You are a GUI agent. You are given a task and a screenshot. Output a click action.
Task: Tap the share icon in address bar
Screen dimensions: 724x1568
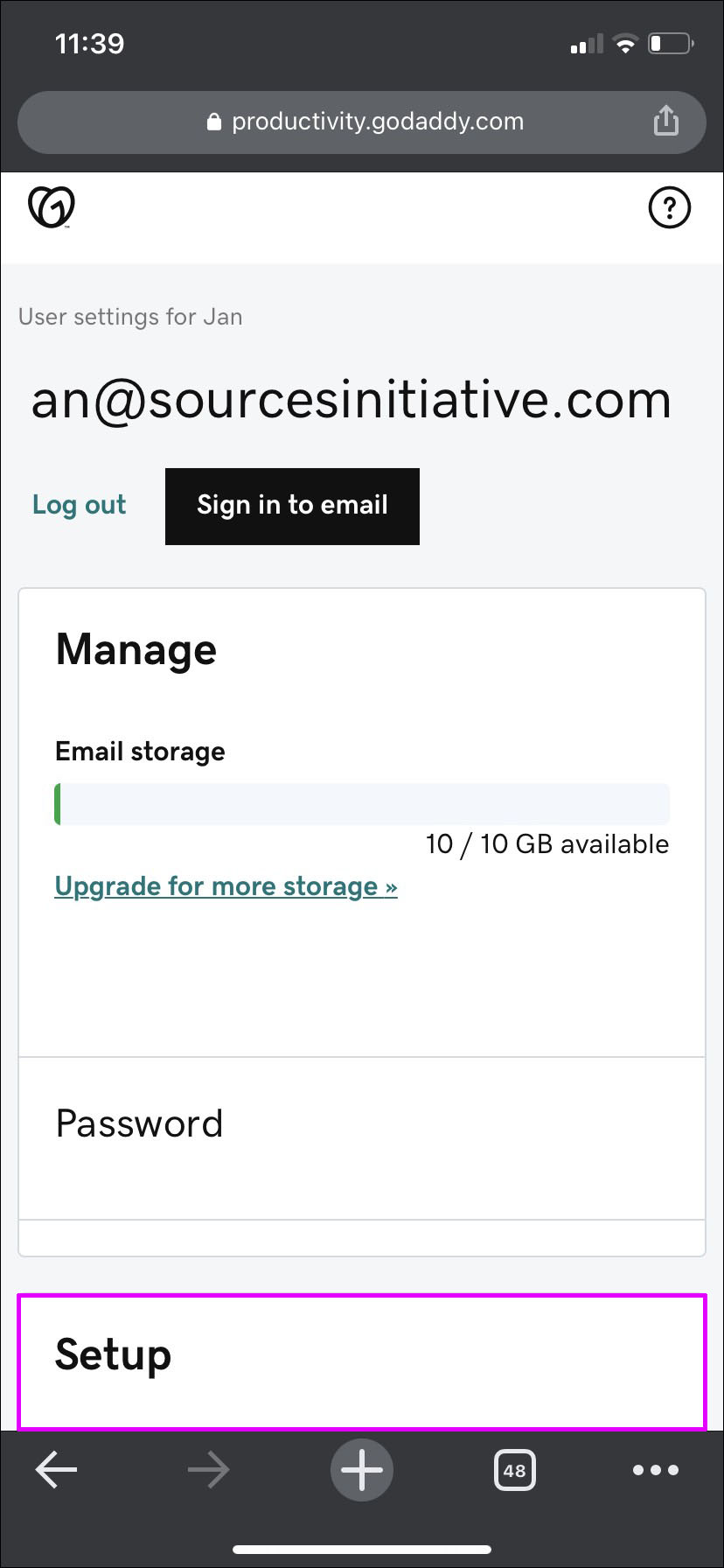coord(666,121)
